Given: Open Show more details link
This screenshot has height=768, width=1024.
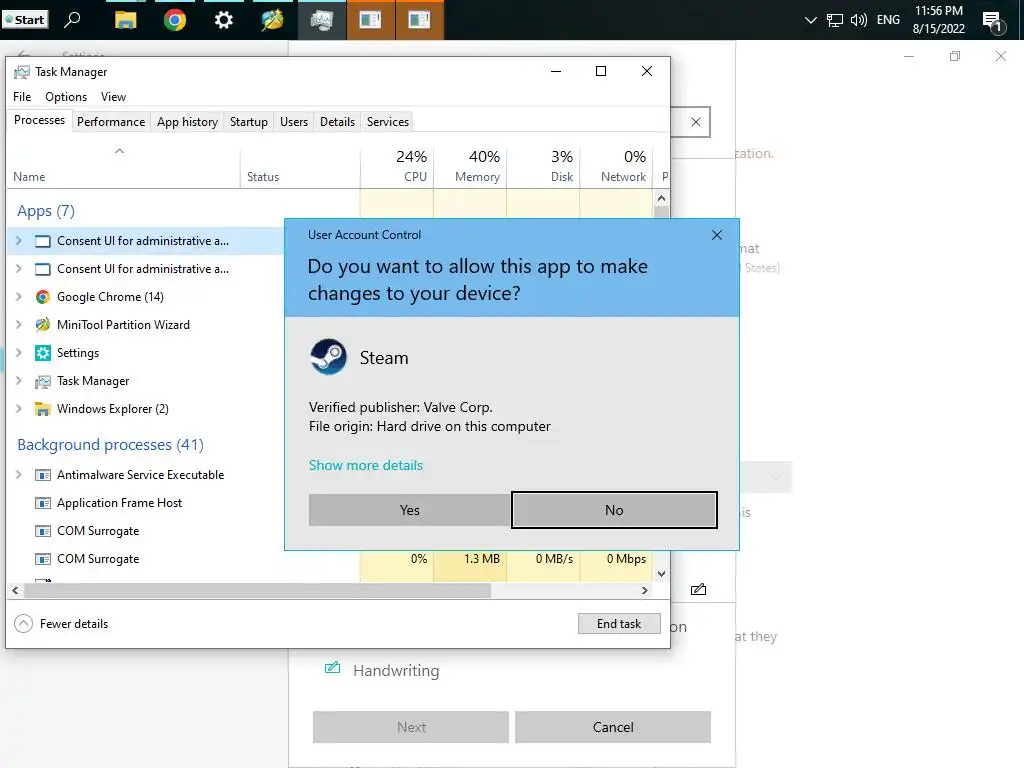Looking at the screenshot, I should (x=366, y=466).
